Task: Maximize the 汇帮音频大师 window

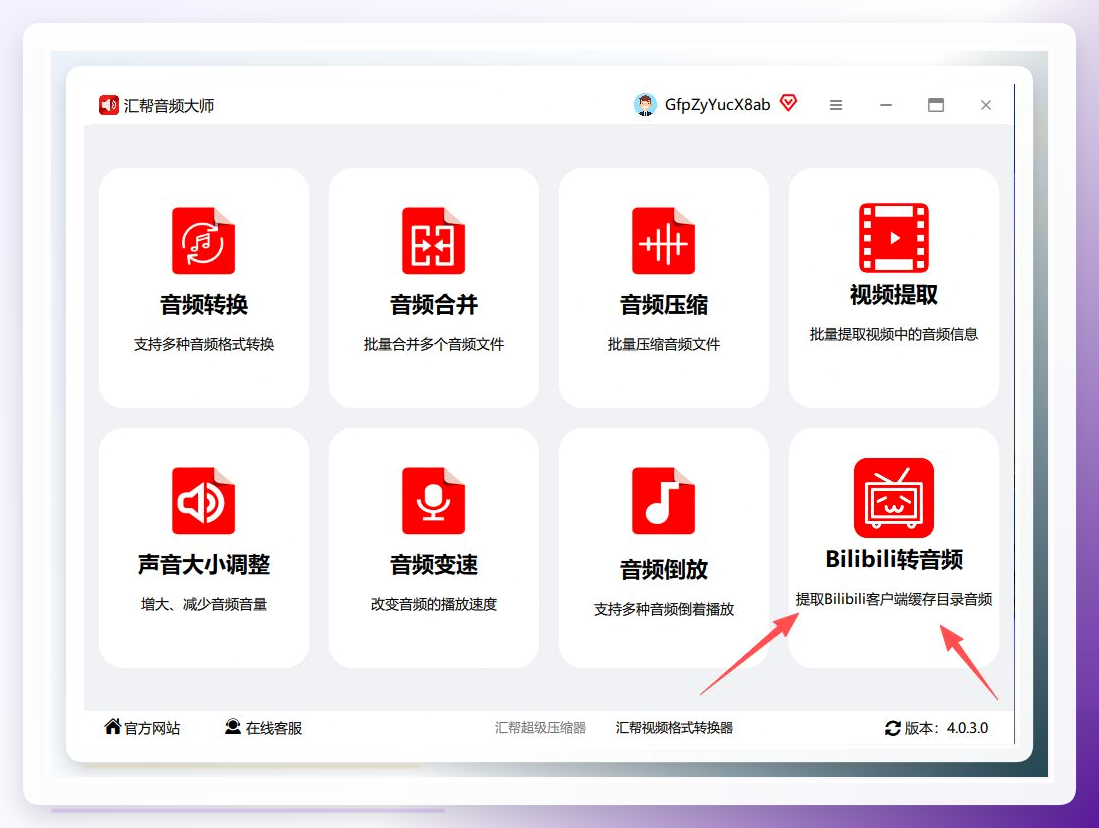Action: tap(936, 105)
